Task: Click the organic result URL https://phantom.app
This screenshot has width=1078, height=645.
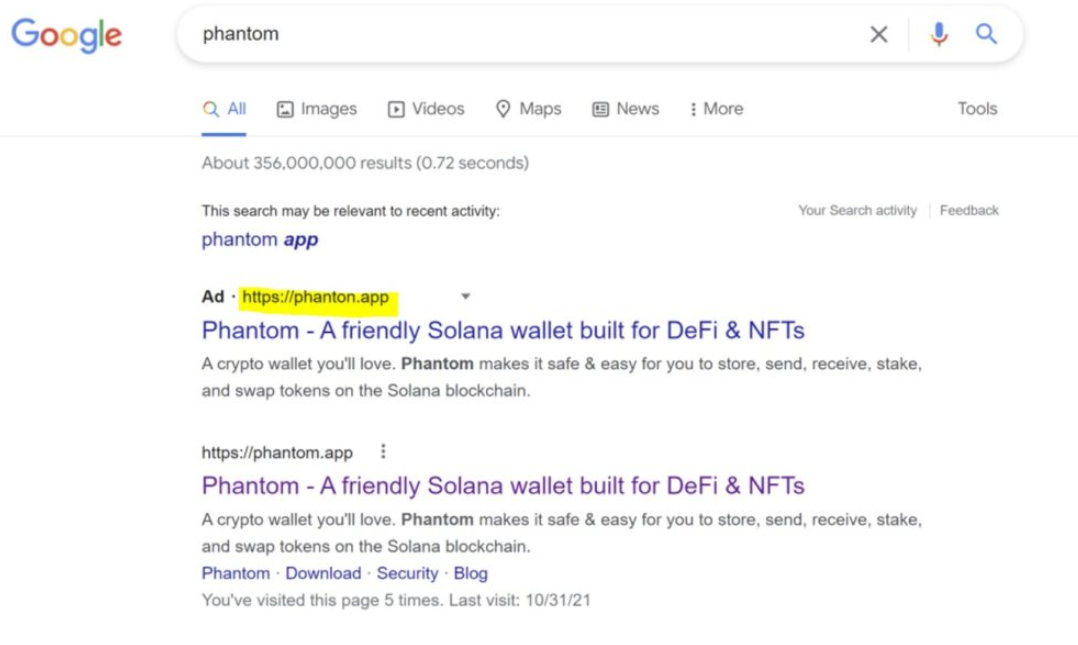Action: [277, 452]
